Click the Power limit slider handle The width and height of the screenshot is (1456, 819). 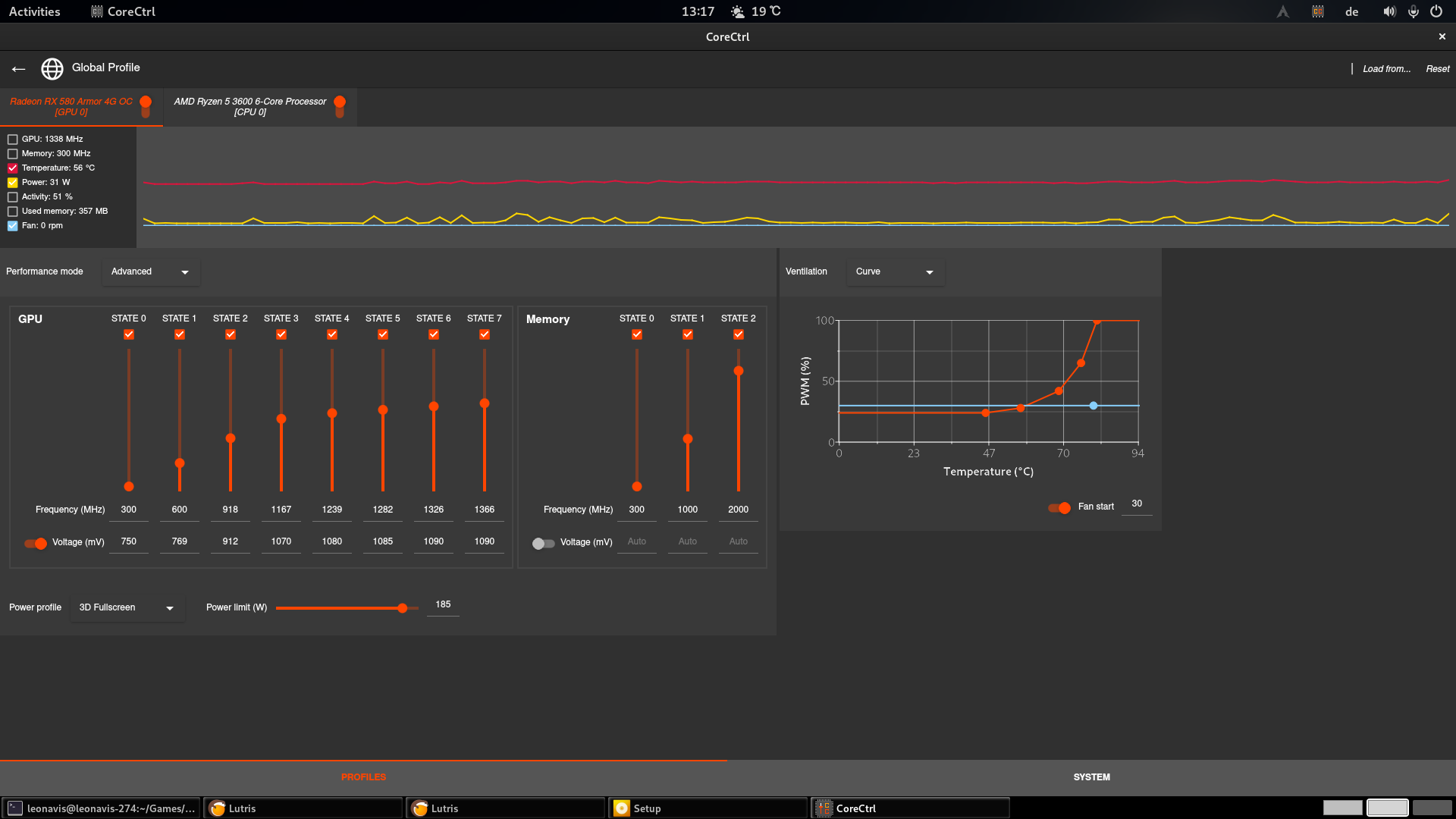pos(403,608)
